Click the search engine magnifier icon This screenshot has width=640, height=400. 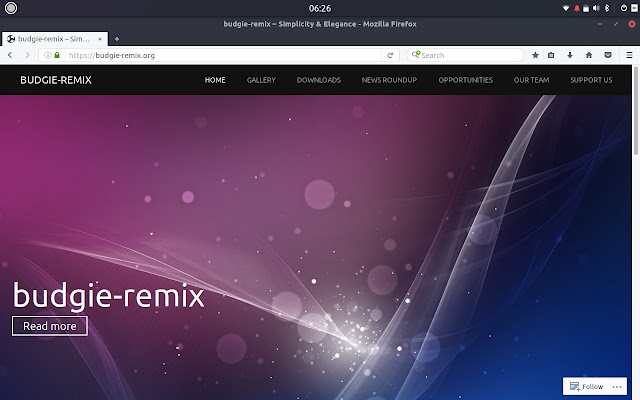[416, 55]
